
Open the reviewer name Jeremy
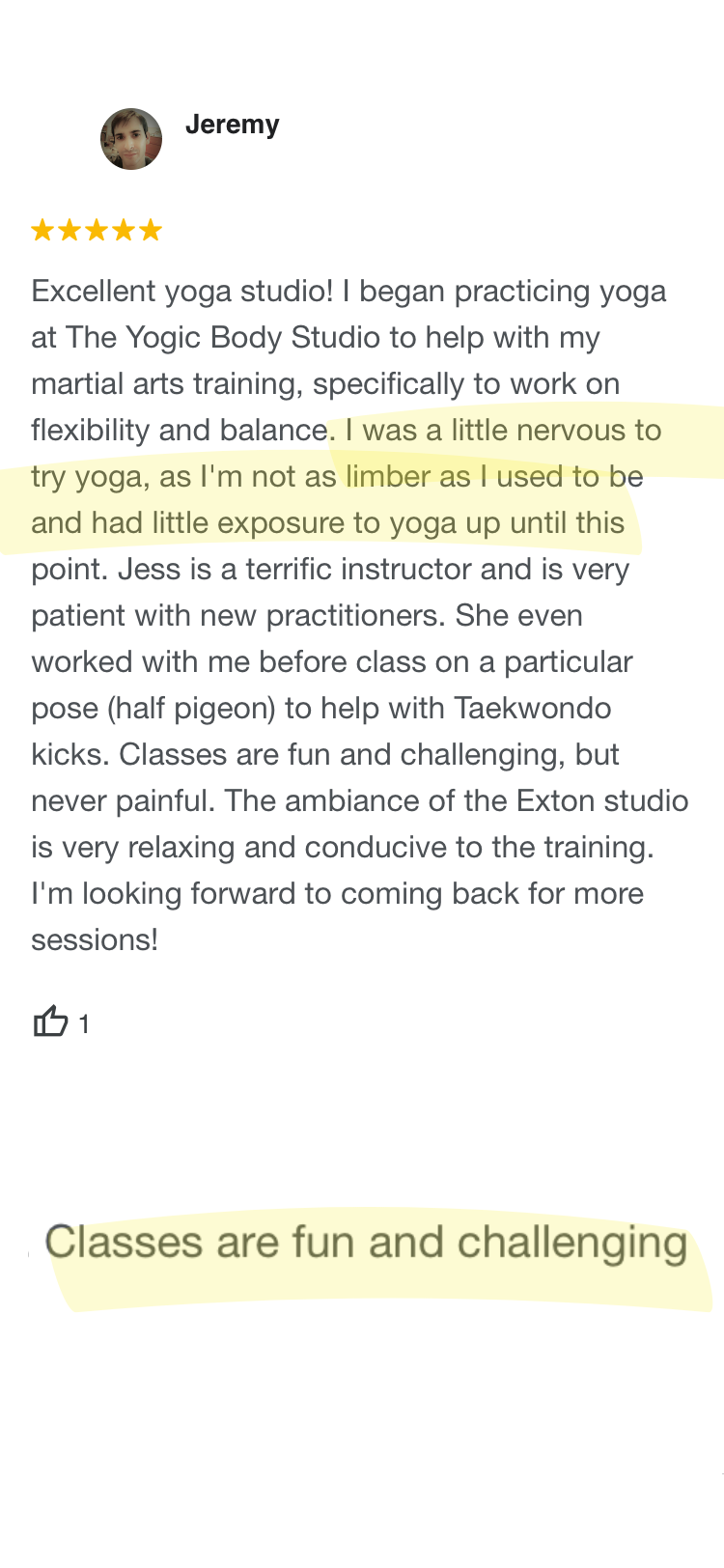point(233,125)
